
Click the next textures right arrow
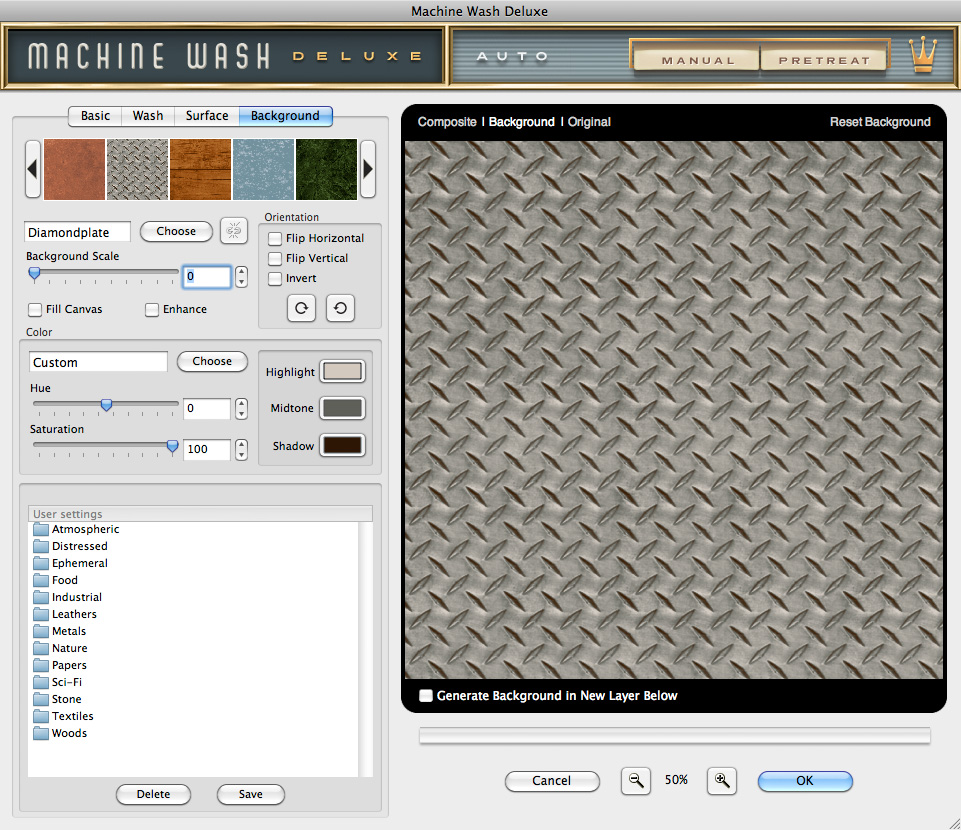(368, 169)
